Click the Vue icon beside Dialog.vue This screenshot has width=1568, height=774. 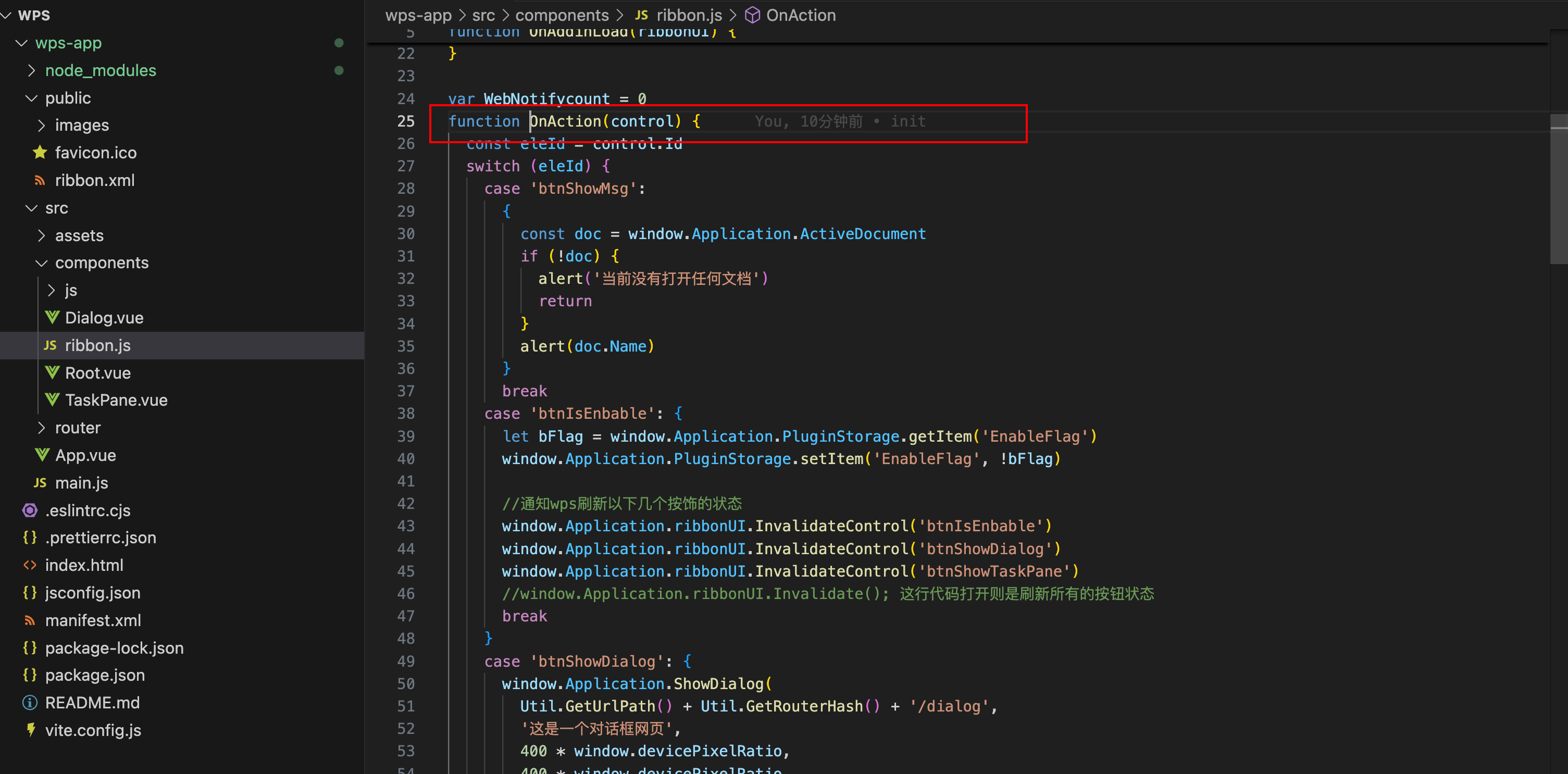coord(52,318)
